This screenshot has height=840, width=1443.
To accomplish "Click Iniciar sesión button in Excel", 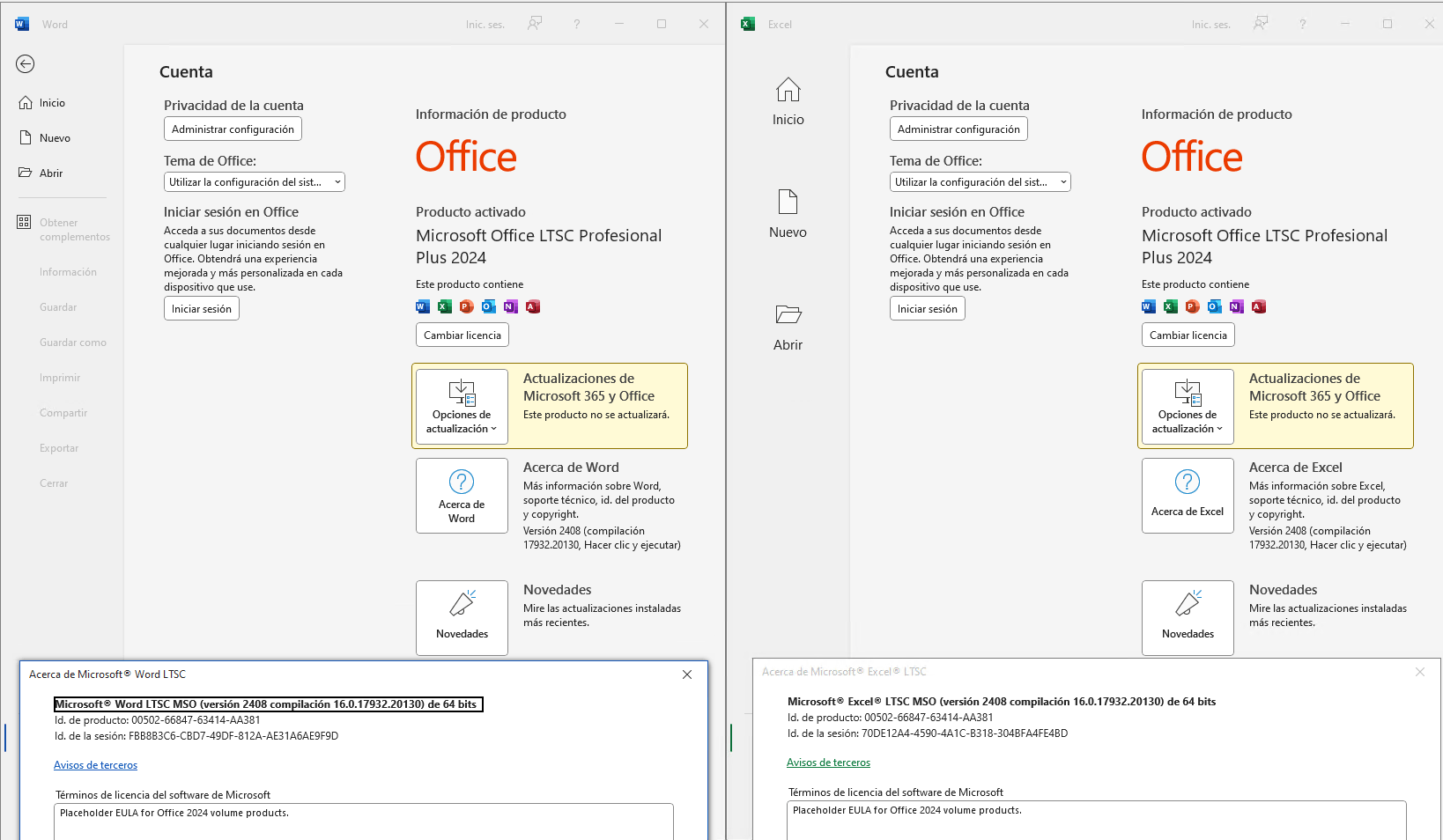I will [x=928, y=308].
